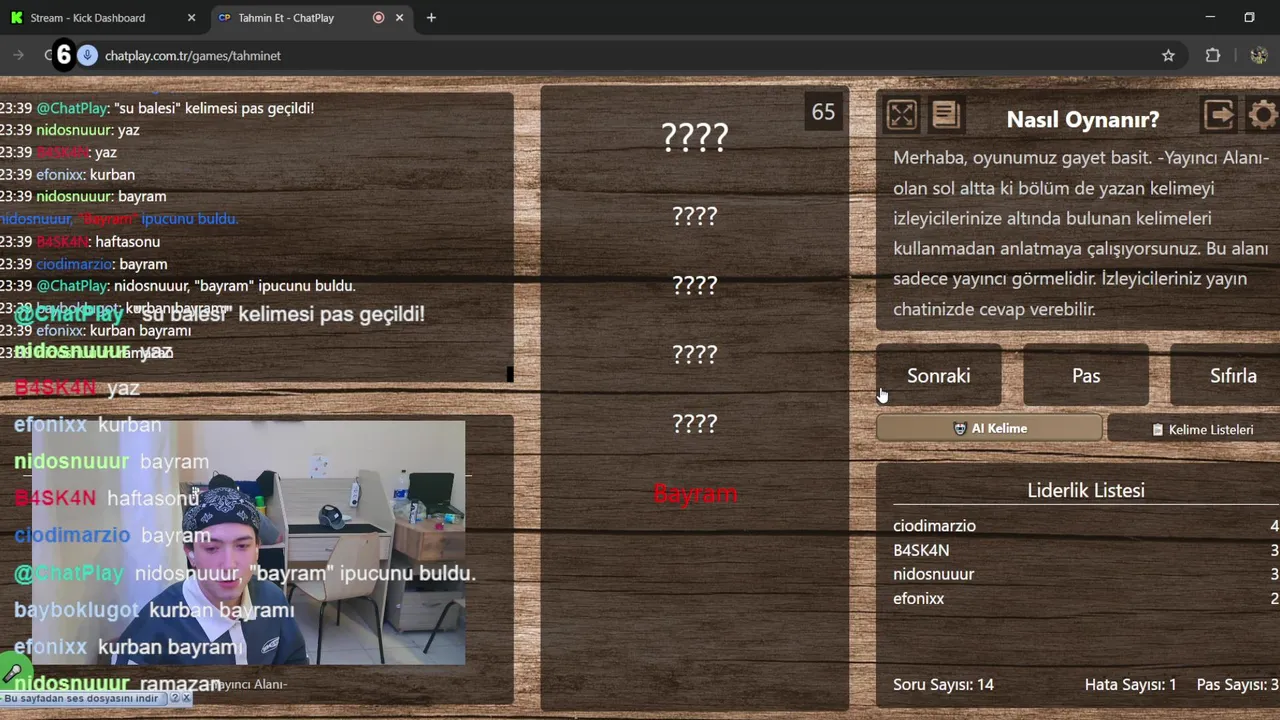Close the Tahmin Et - ChatPlay tab

click(400, 18)
